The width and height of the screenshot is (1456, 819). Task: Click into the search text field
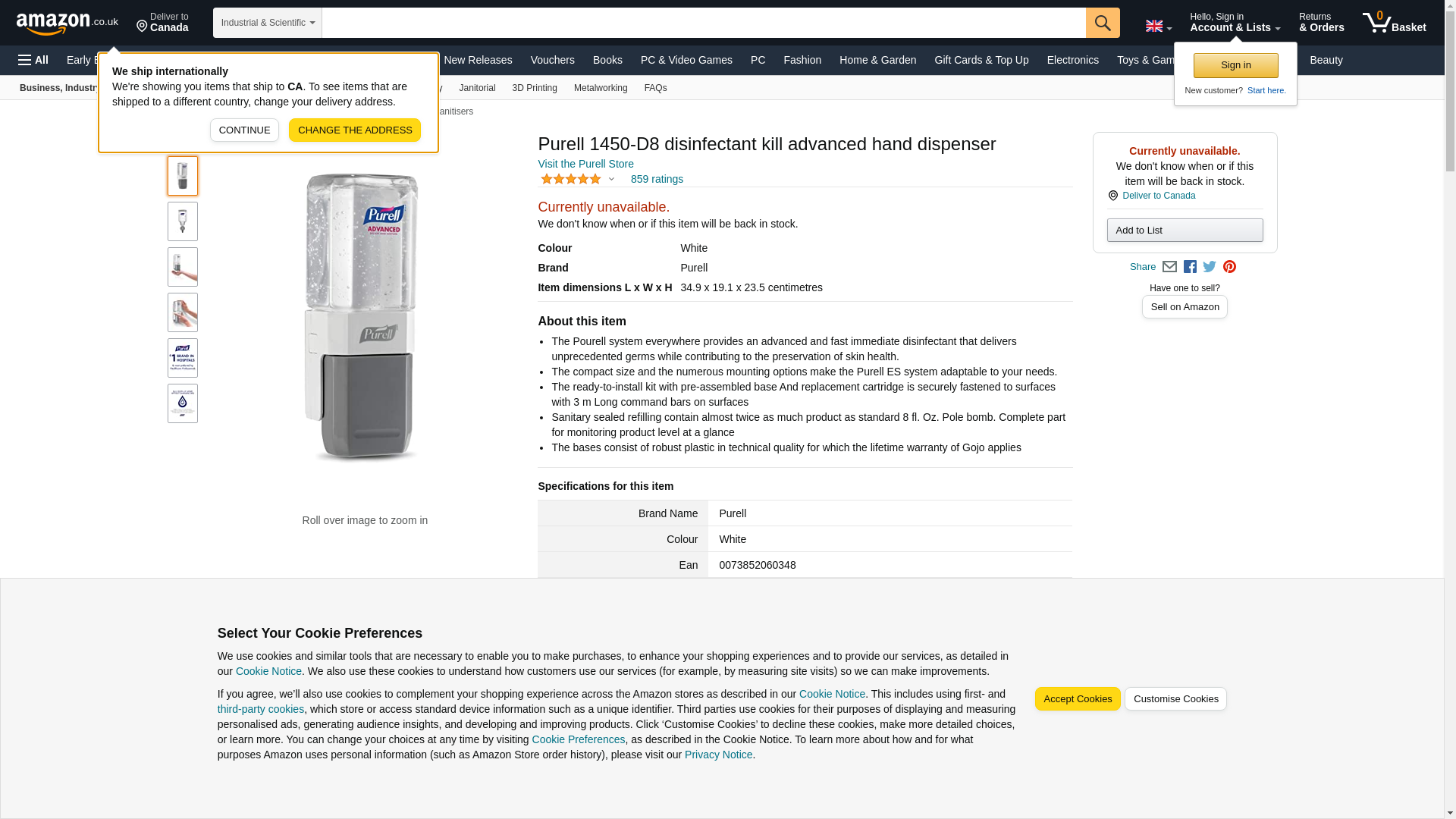coord(703,23)
